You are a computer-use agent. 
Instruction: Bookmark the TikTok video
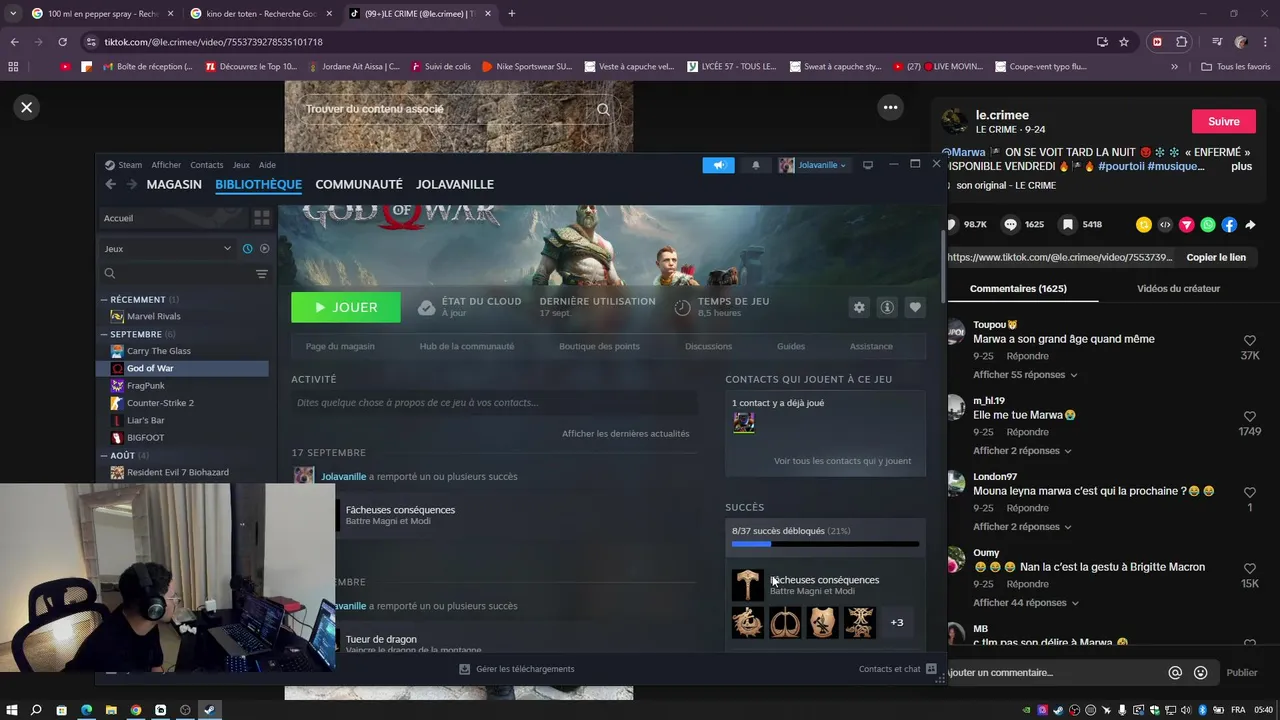pos(1068,225)
